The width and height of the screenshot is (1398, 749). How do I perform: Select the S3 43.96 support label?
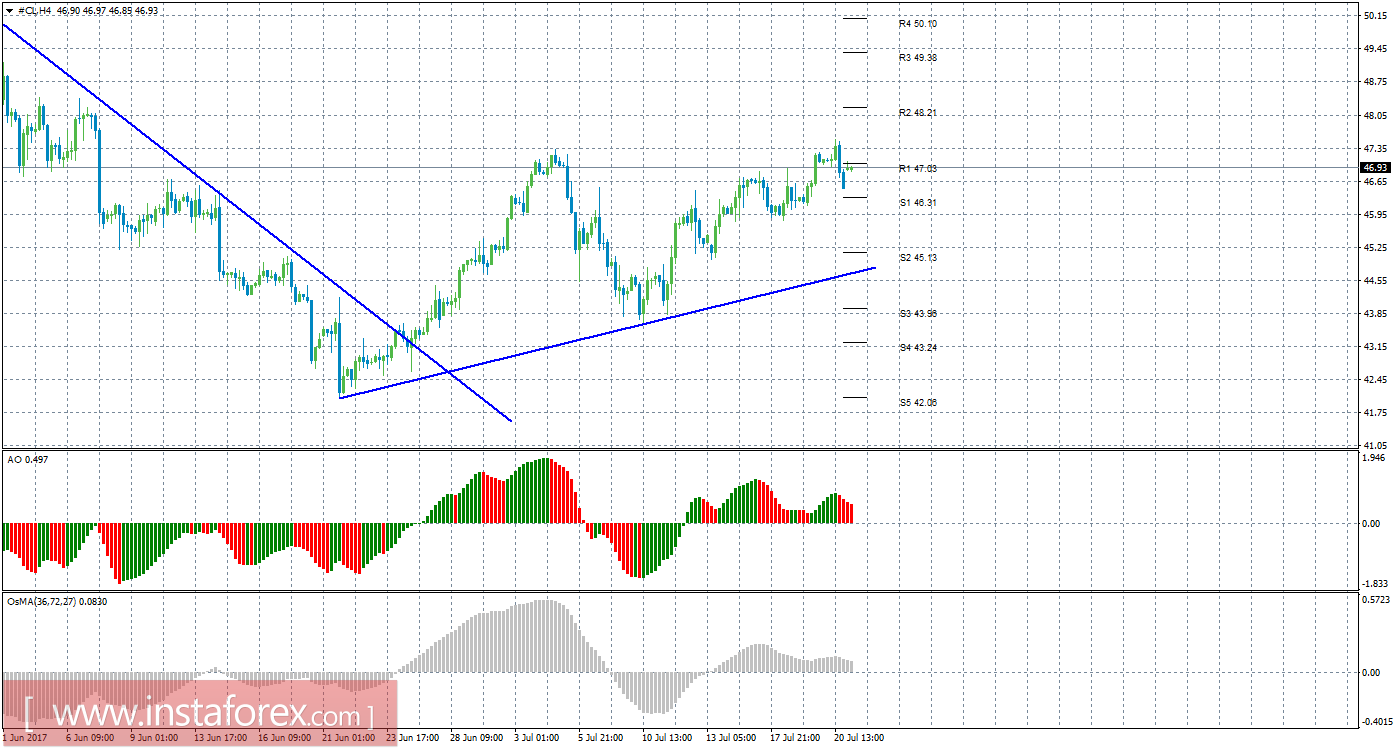917,314
